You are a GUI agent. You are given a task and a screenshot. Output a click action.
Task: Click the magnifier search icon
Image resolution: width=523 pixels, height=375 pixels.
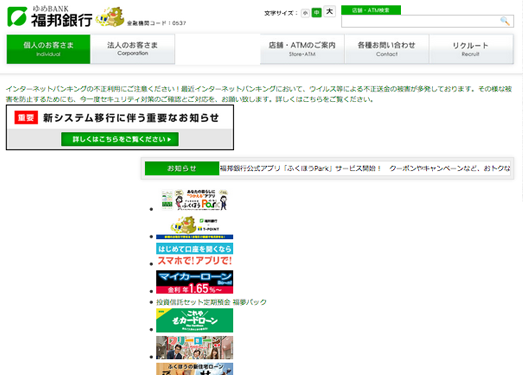505,21
